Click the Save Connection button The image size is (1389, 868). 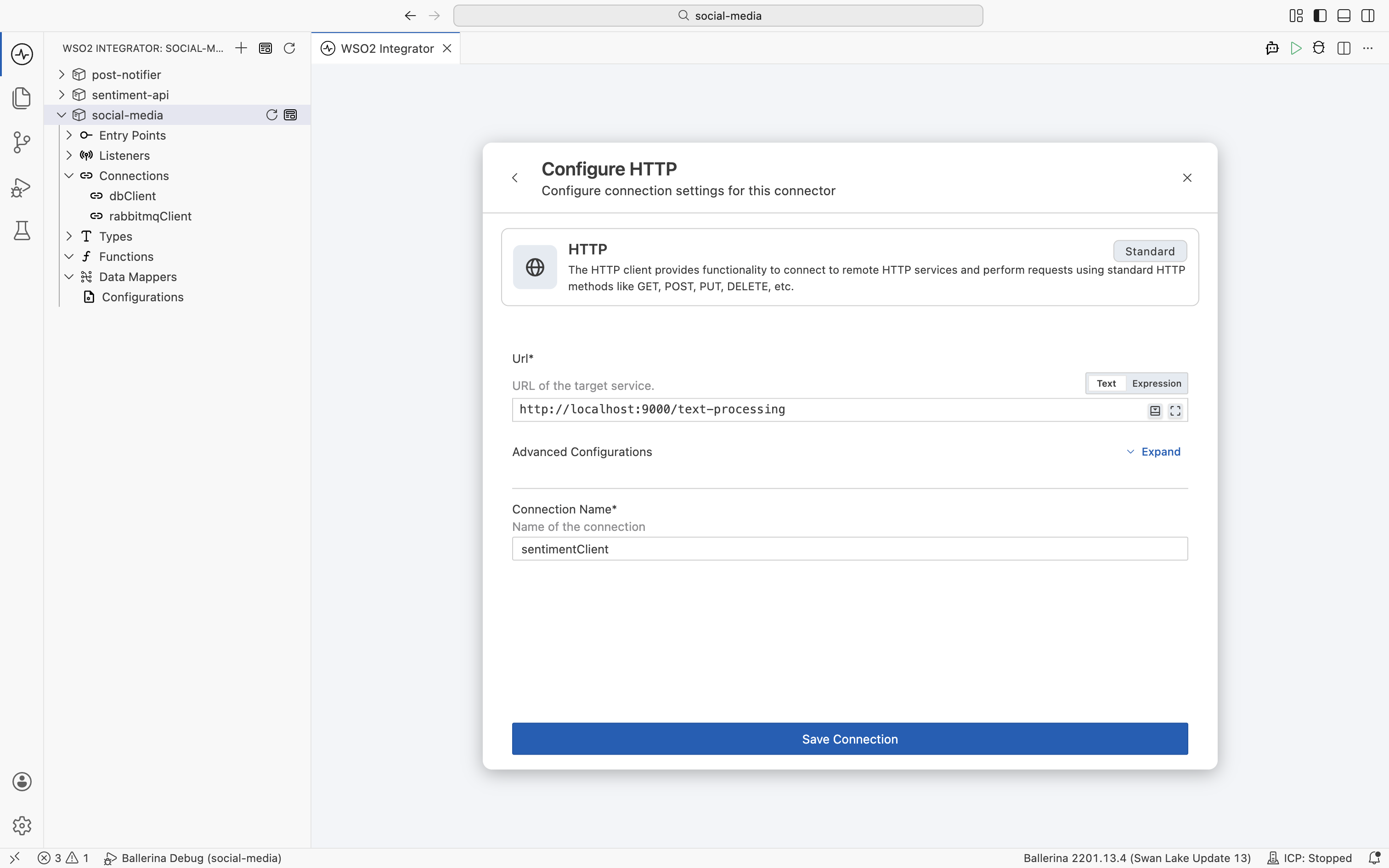(x=849, y=739)
